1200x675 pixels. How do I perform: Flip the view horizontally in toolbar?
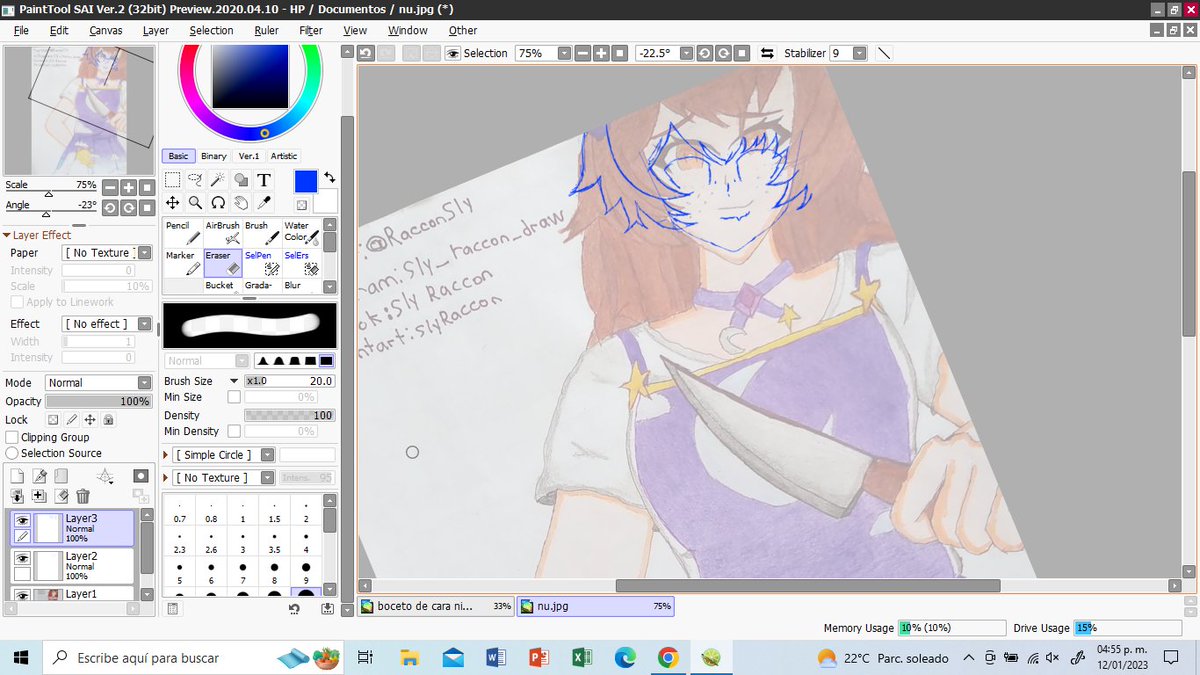click(x=767, y=53)
